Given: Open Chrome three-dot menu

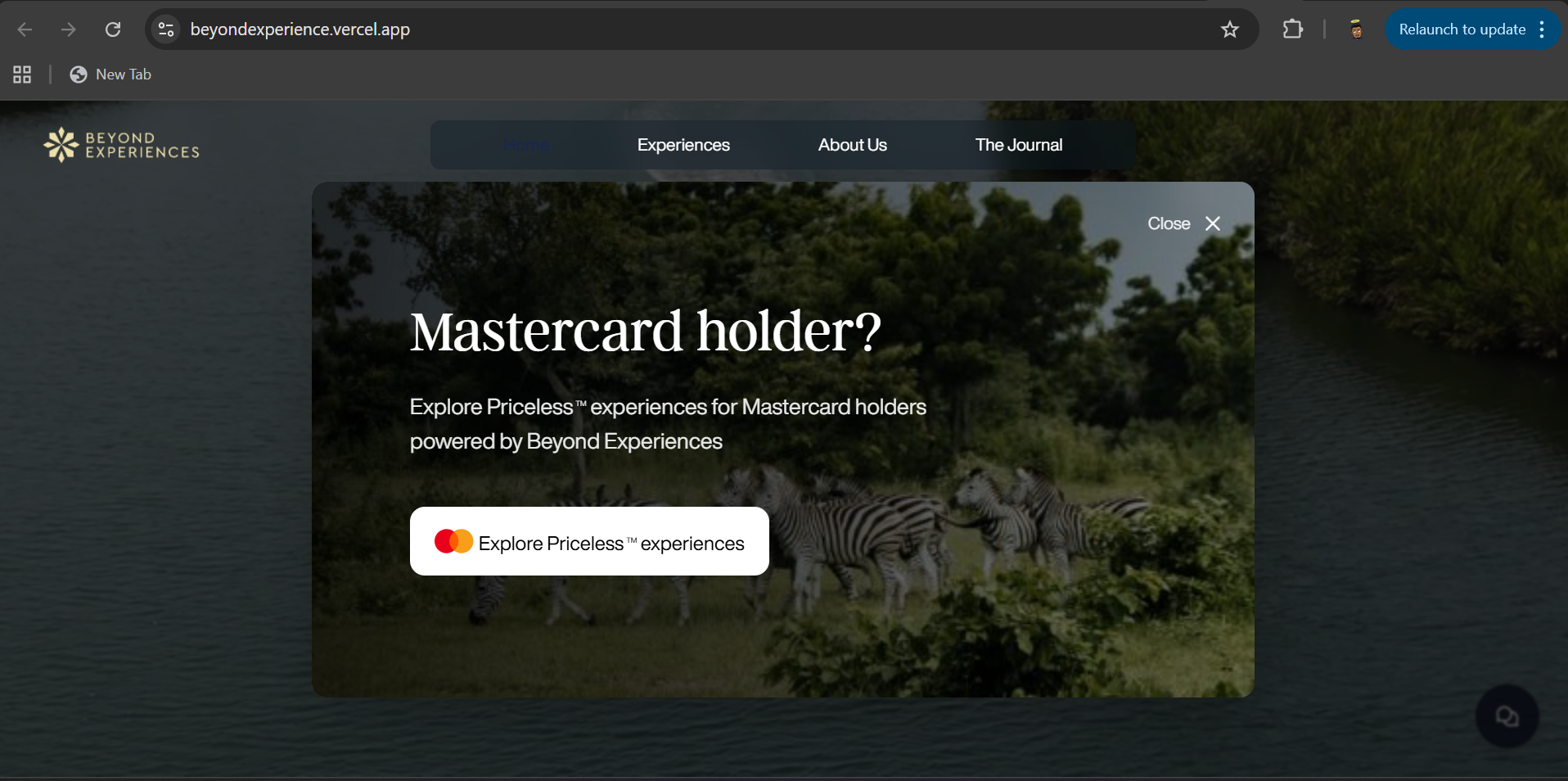Looking at the screenshot, I should coord(1542,29).
